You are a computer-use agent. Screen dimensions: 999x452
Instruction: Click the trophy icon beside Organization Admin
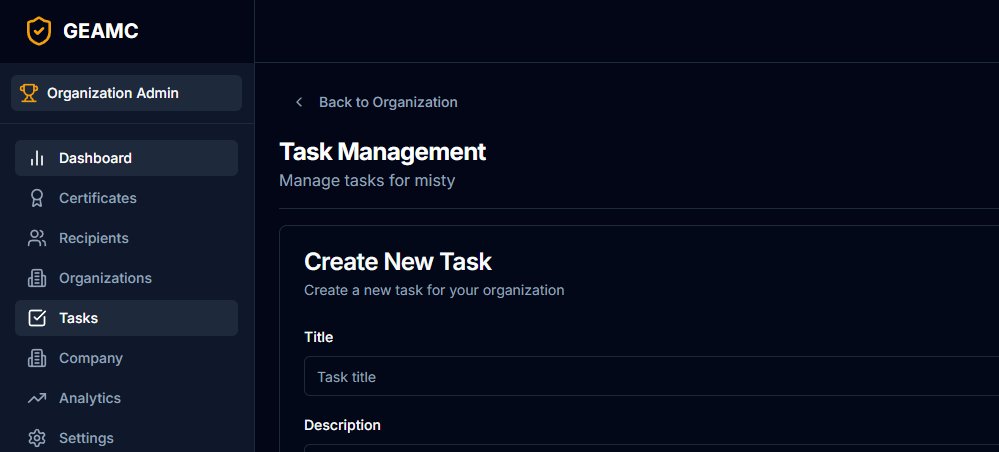29,93
